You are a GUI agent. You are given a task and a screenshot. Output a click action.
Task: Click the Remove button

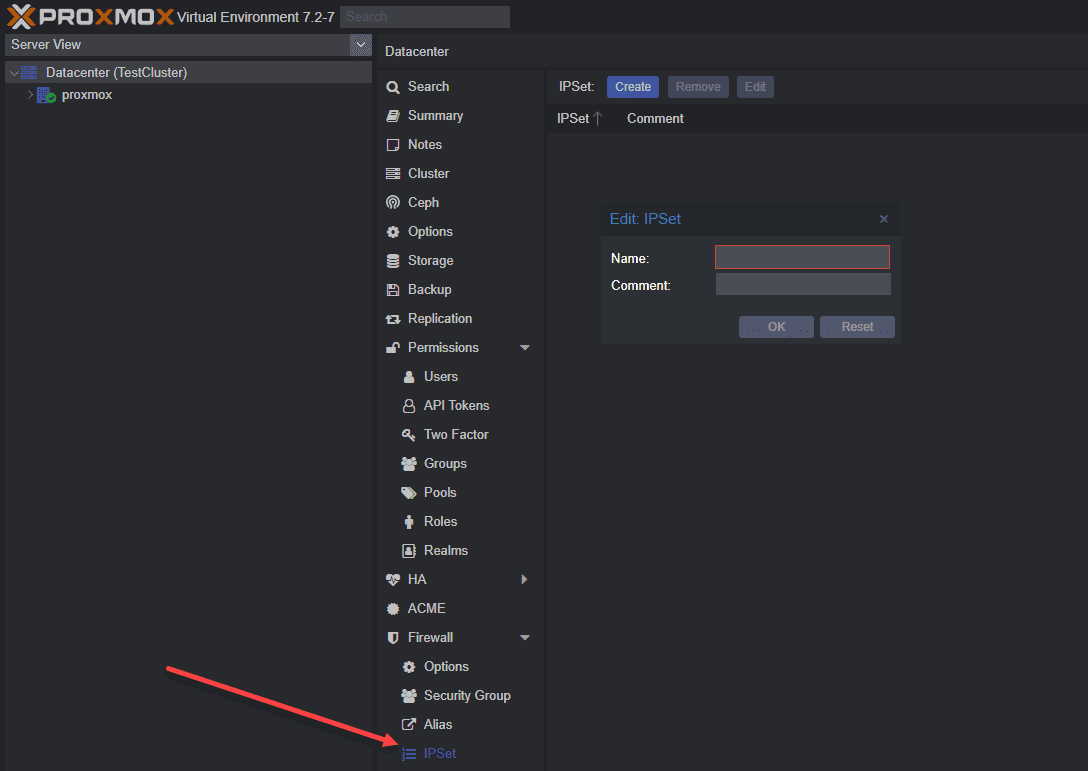pyautogui.click(x=698, y=87)
